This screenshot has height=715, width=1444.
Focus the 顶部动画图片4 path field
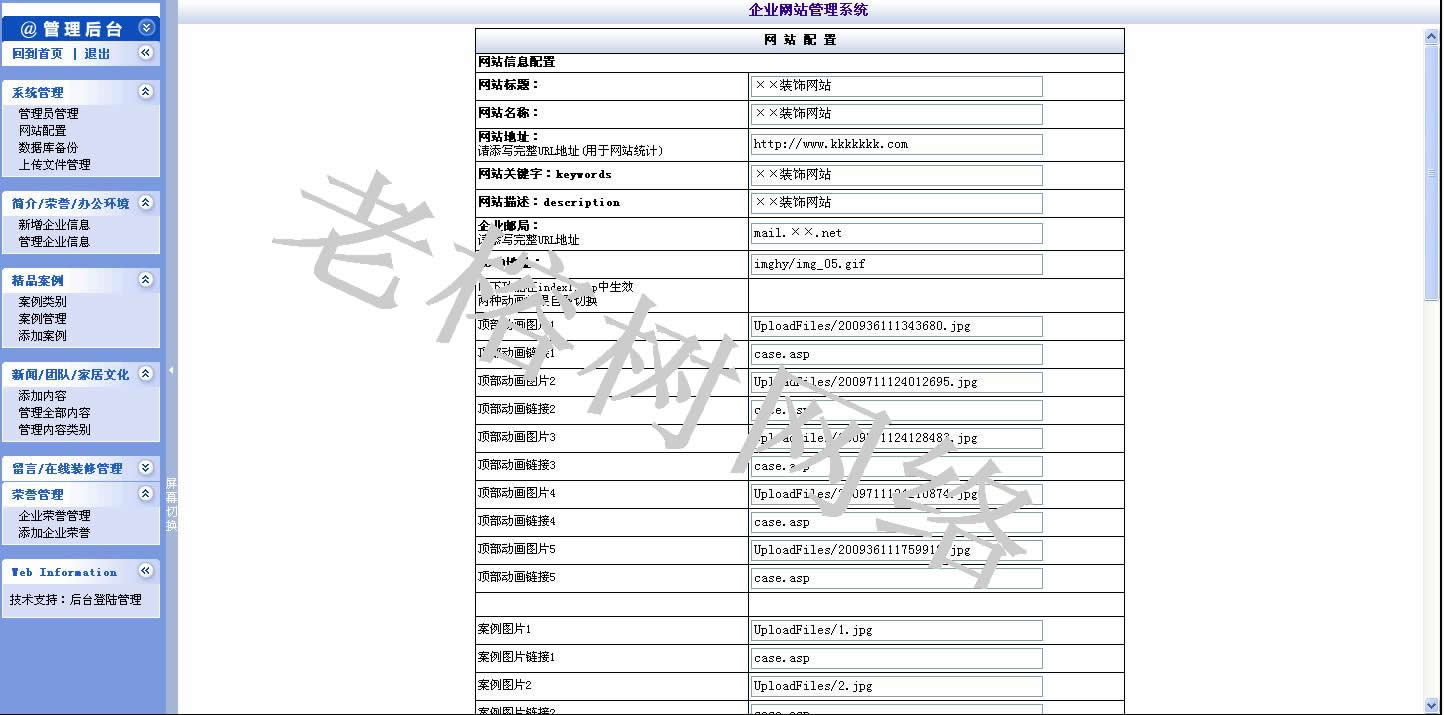click(x=896, y=494)
